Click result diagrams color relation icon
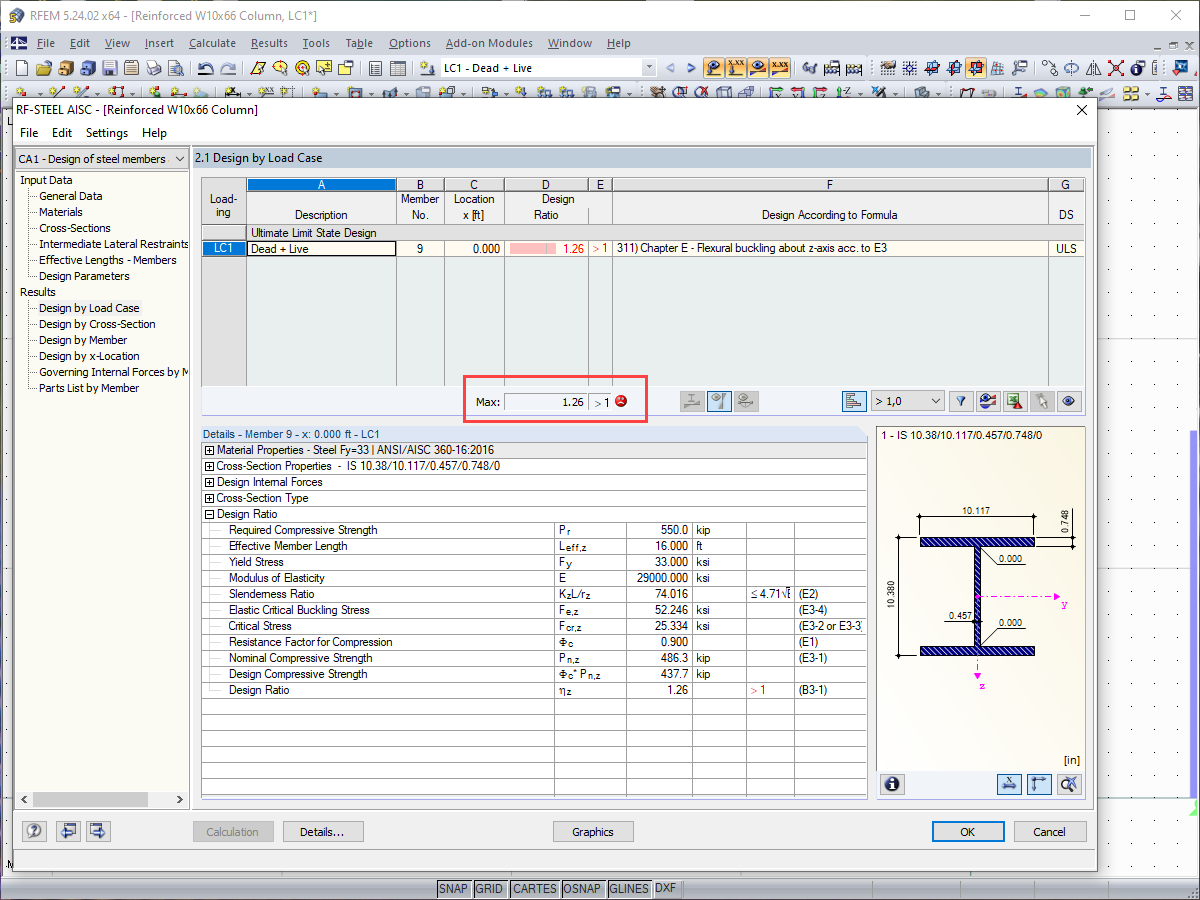The height and width of the screenshot is (900, 1200). coord(854,401)
